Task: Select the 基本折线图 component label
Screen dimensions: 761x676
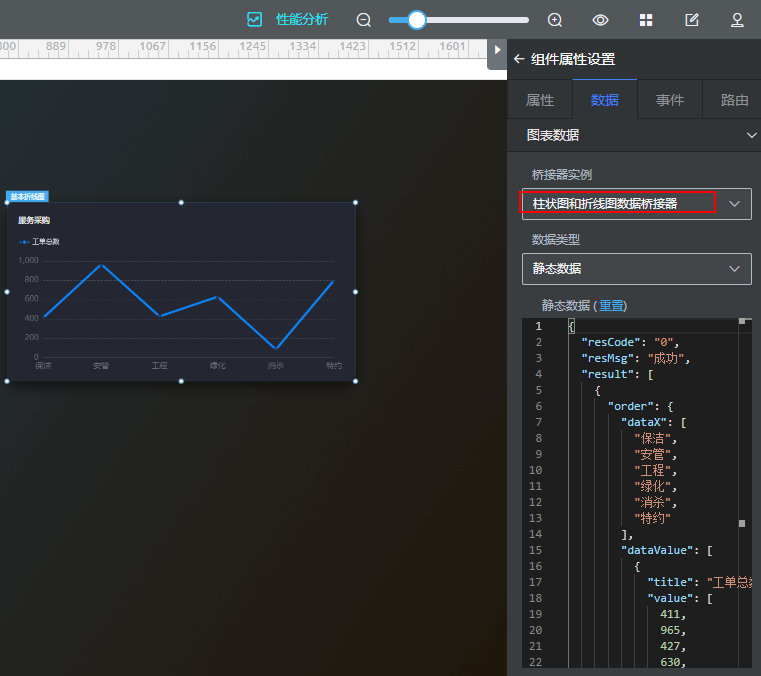Action: click(28, 197)
